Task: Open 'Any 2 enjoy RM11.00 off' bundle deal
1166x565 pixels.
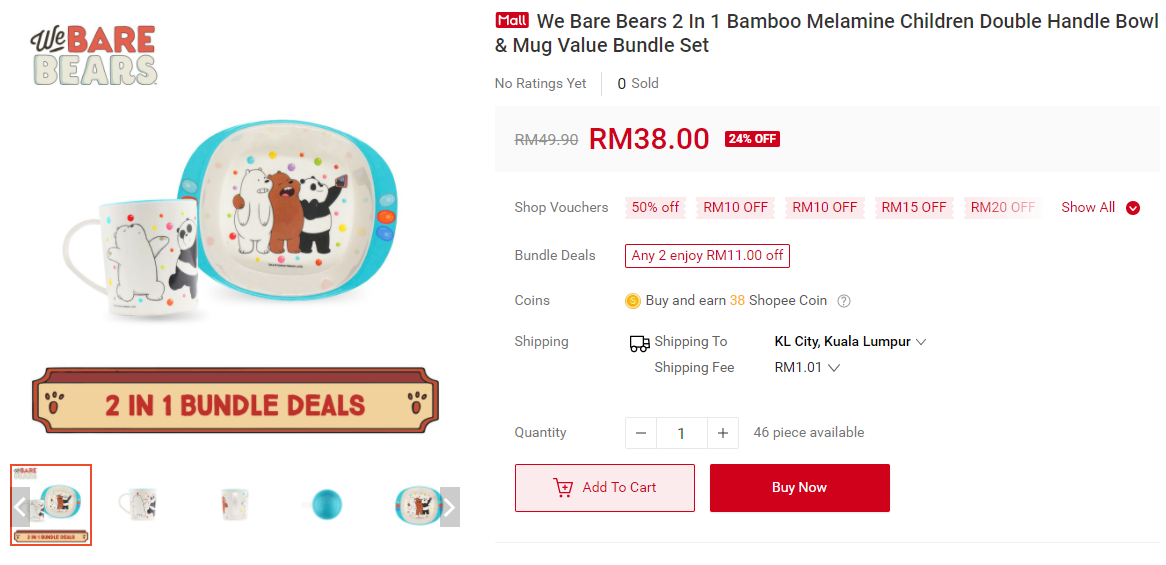Action: point(707,256)
